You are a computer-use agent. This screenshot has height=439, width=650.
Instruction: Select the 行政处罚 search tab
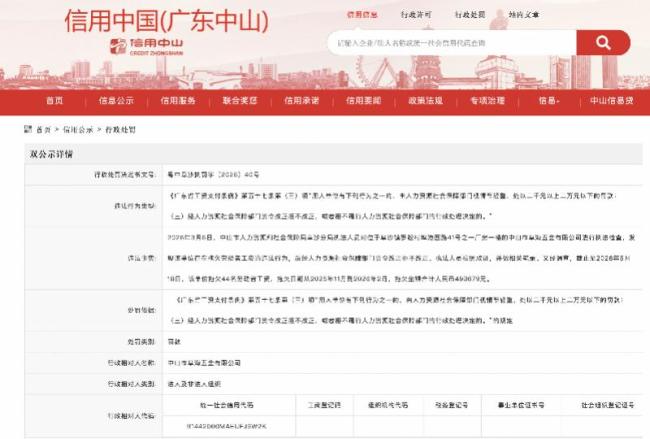click(470, 15)
